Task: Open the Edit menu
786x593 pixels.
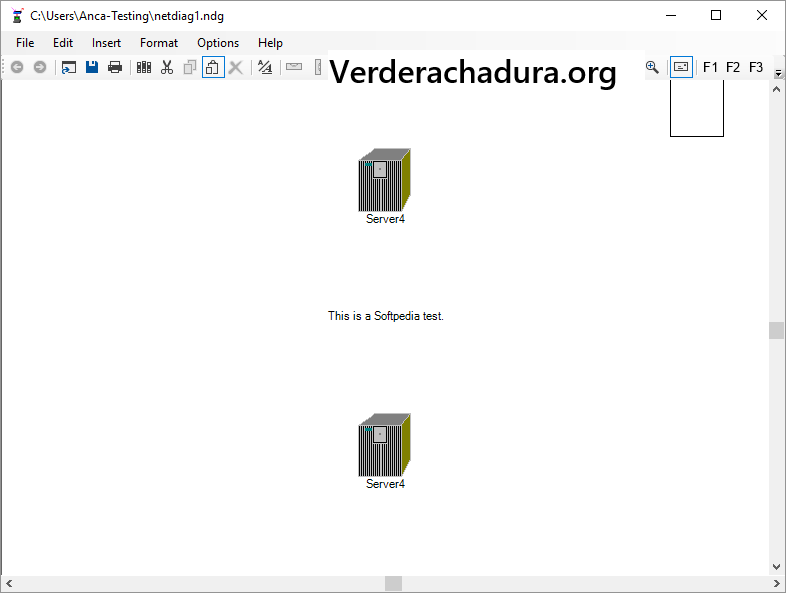Action: 63,43
